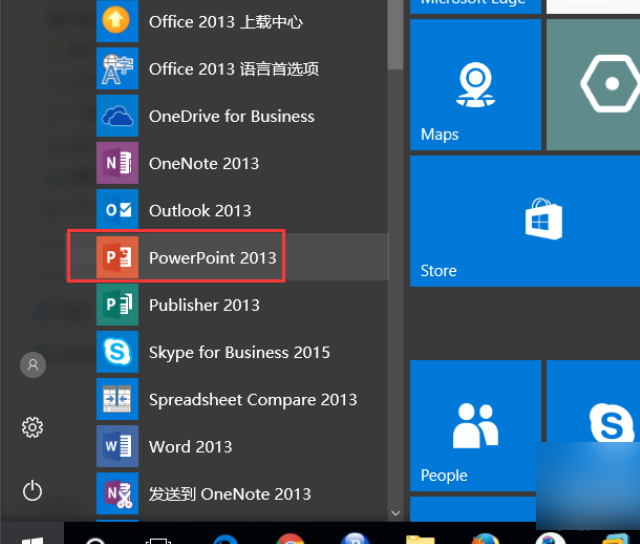Open PowerPoint 2013 orange icon
Image resolution: width=640 pixels, height=544 pixels.
coord(117,257)
